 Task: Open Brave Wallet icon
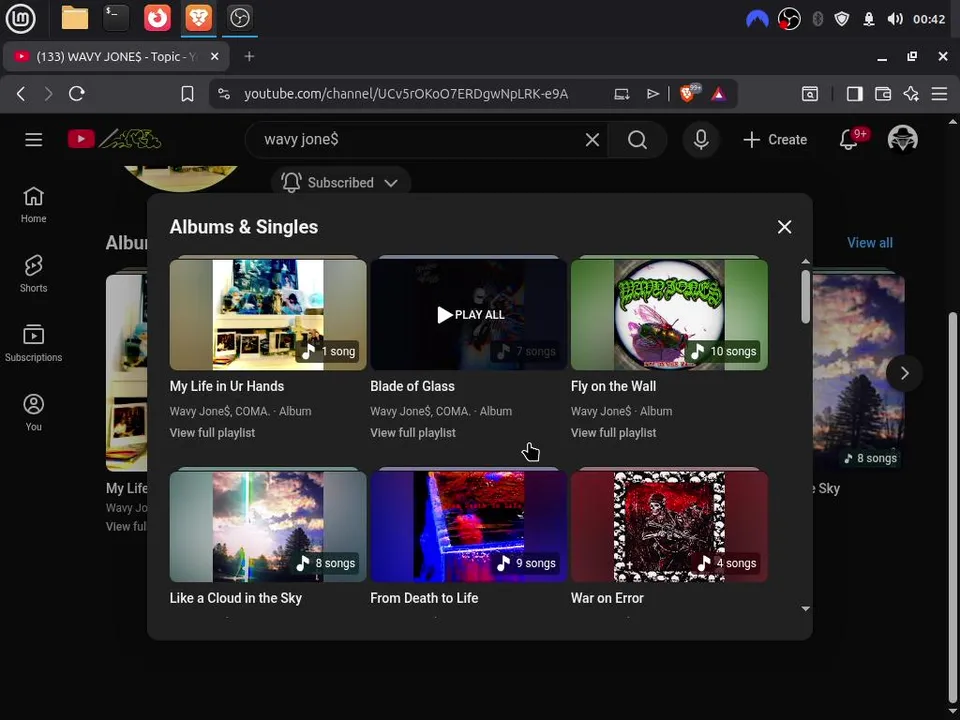(883, 94)
